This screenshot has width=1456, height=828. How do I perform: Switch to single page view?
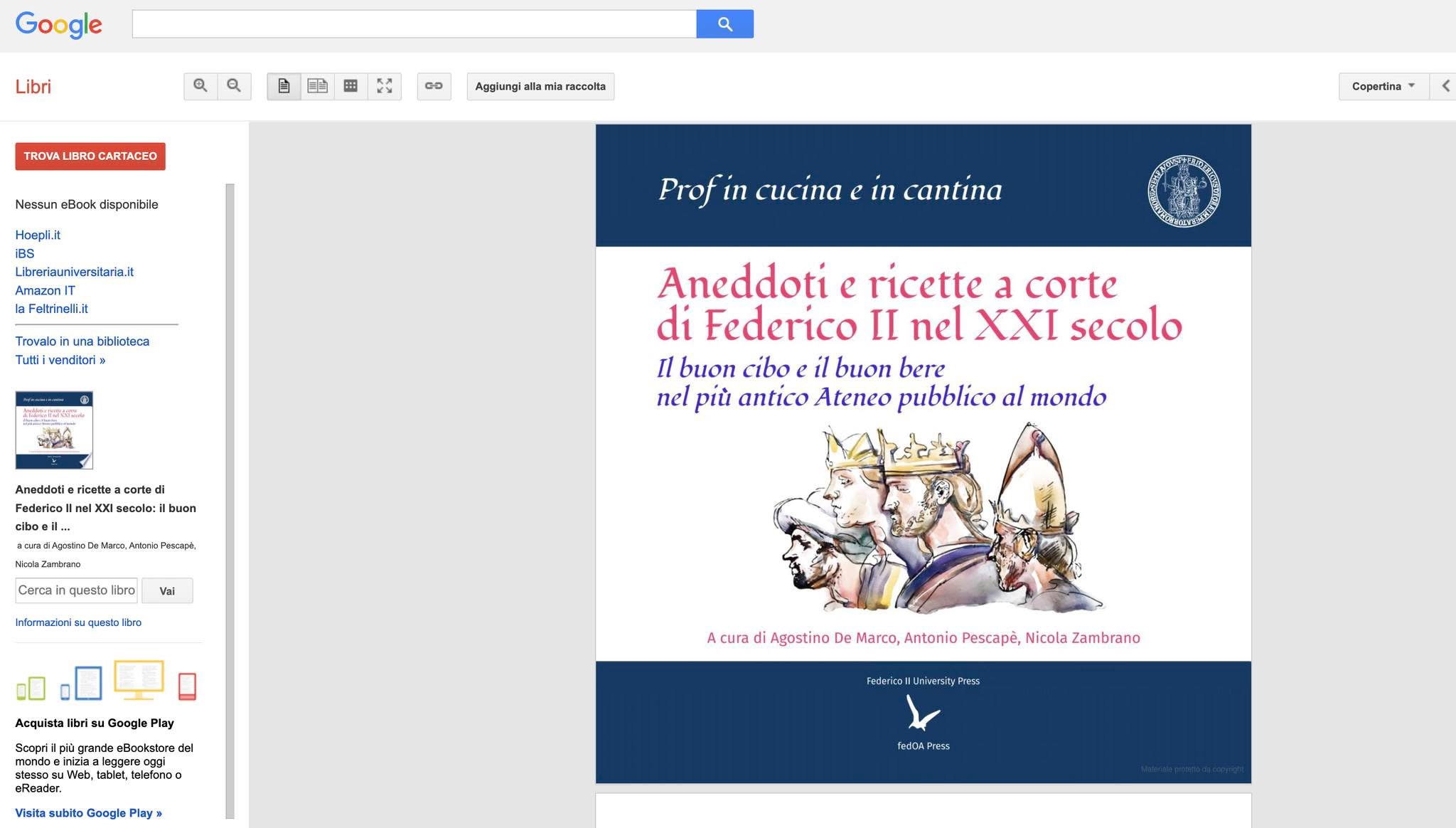coord(284,86)
